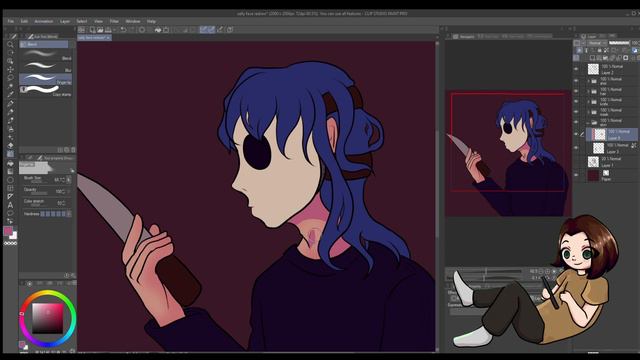The width and height of the screenshot is (640, 360).
Task: Click the pink foreground color swatch
Action: (8, 231)
